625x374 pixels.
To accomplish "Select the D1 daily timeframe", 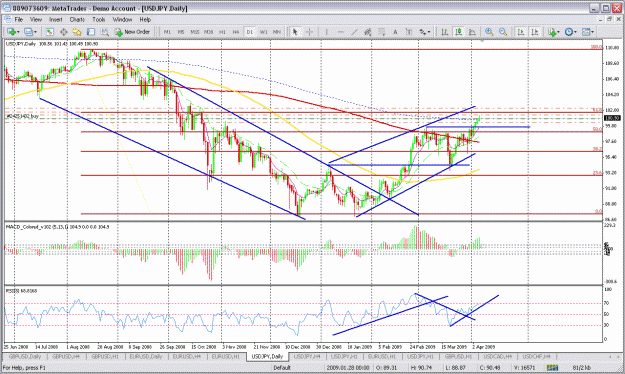I will pos(250,32).
